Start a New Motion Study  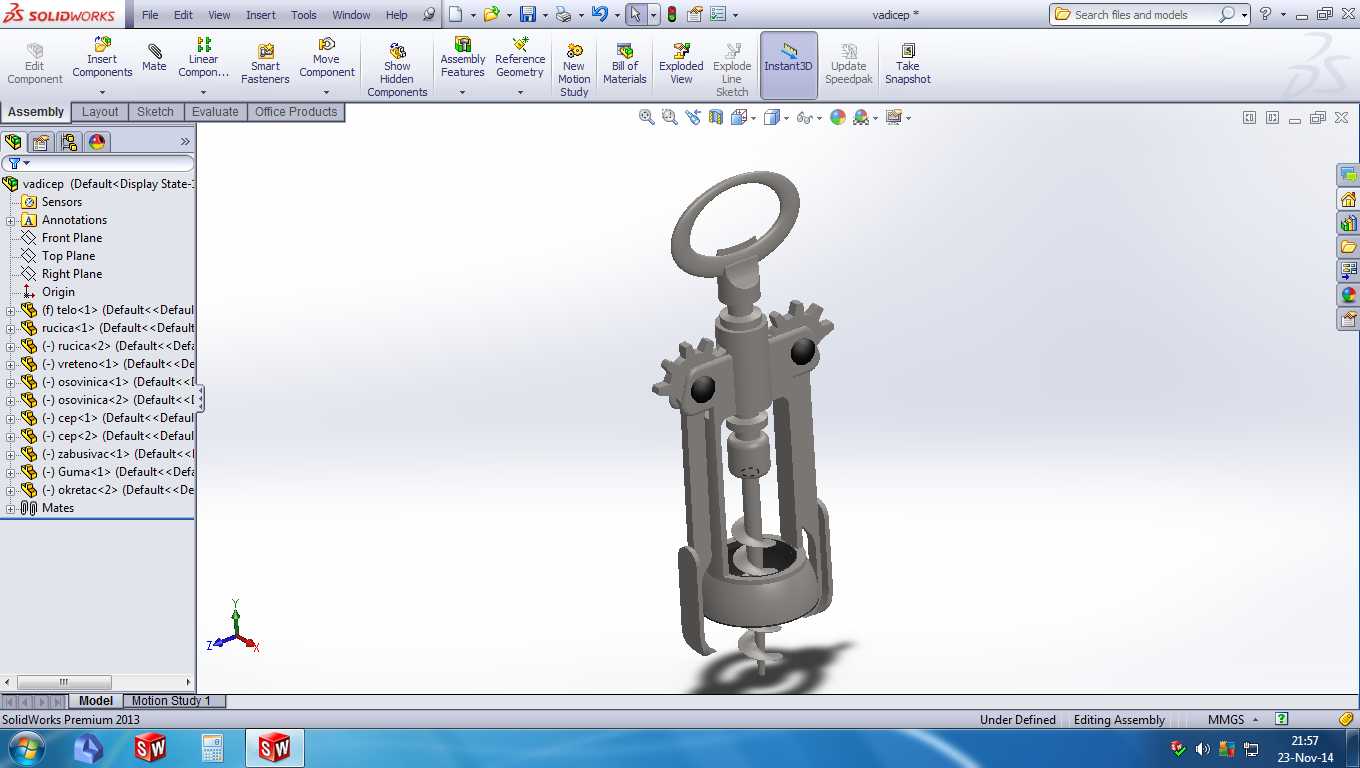[574, 70]
